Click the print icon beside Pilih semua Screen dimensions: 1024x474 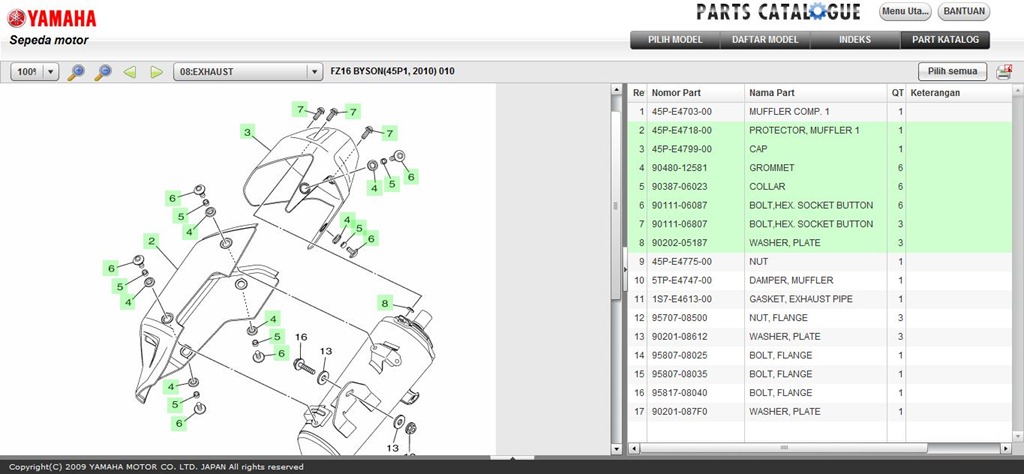tap(1004, 71)
